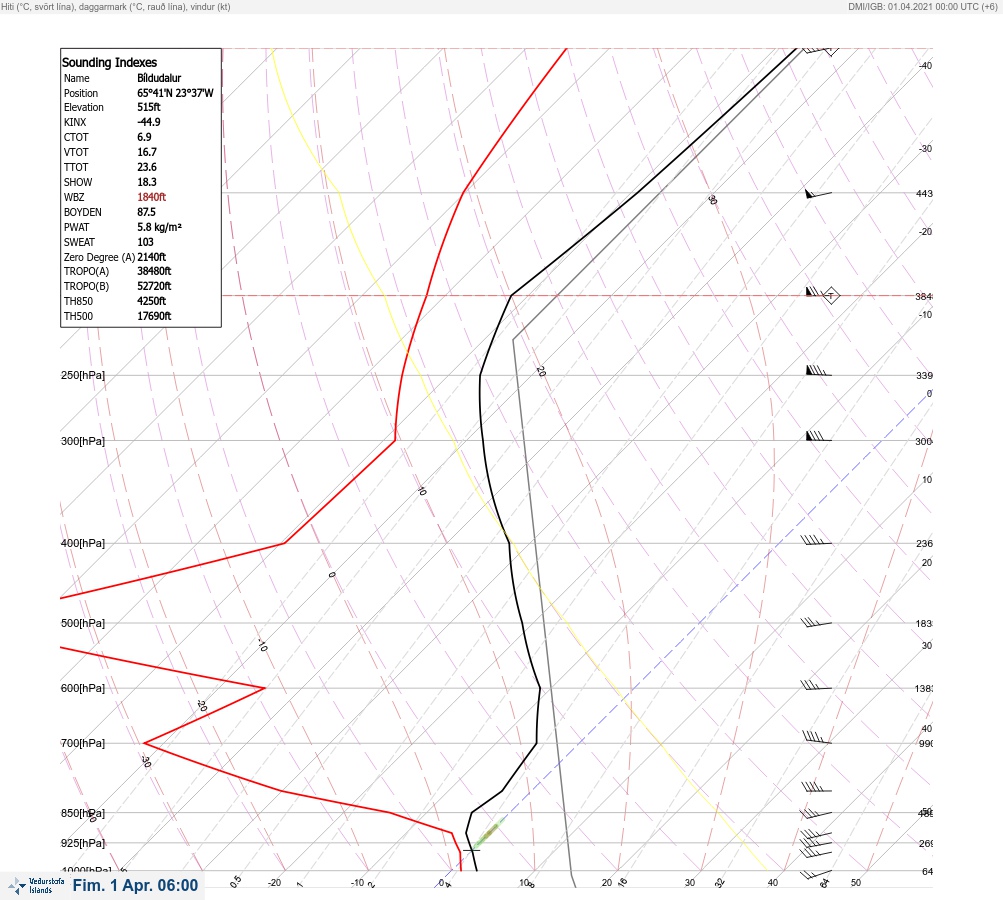Screen dimensions: 1003x900
Task: Click the elevation value 515ft
Action: pos(149,107)
